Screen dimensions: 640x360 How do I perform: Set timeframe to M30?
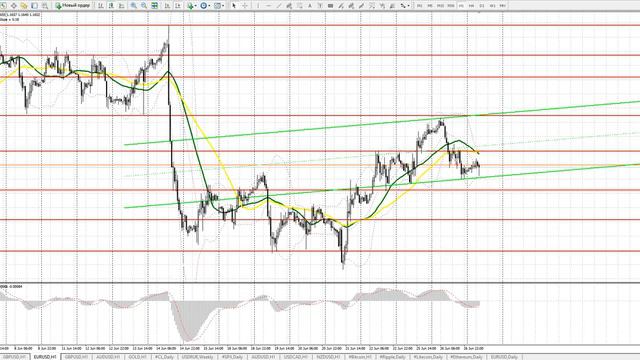click(x=451, y=6)
